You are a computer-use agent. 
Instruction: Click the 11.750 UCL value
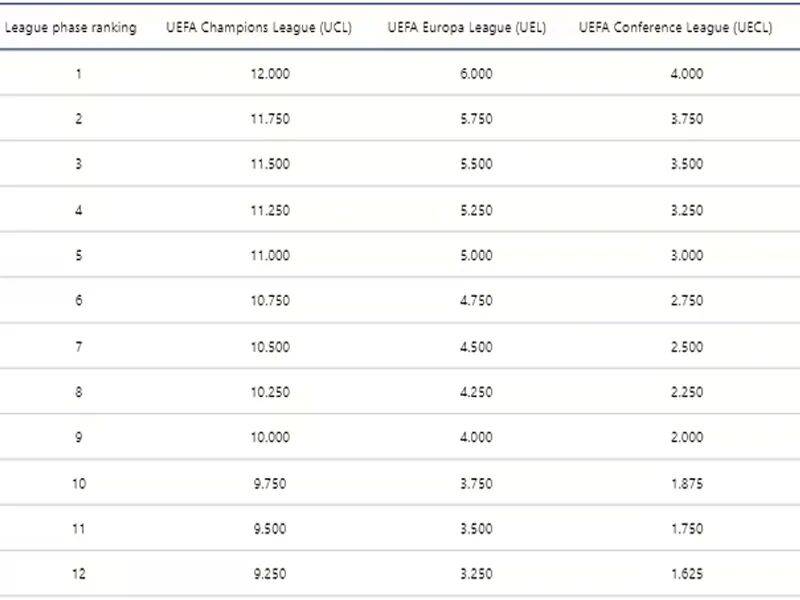tap(270, 119)
